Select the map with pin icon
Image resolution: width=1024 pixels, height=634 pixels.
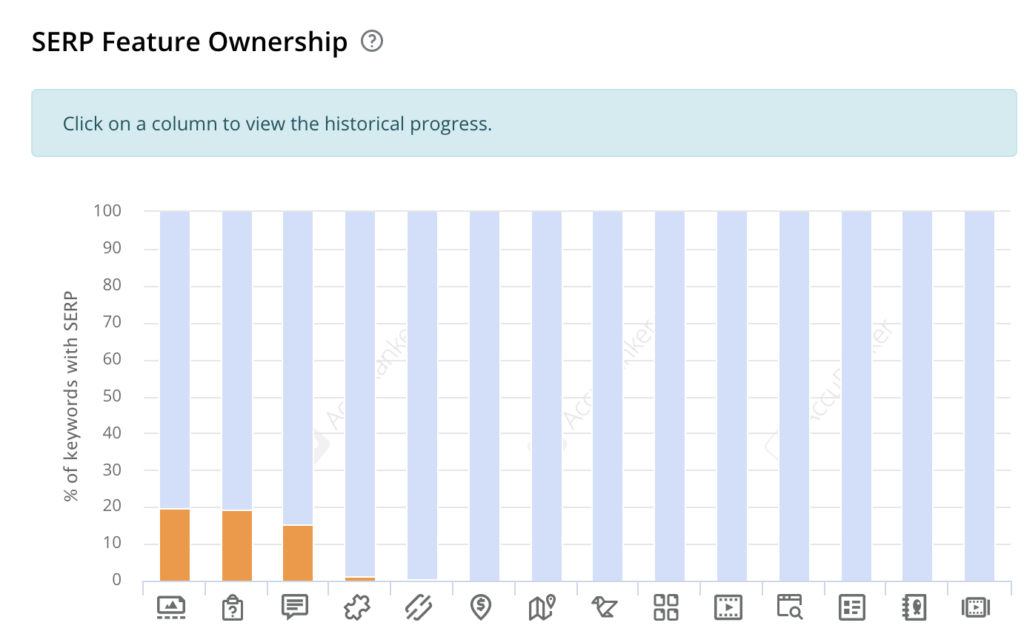coord(542,608)
